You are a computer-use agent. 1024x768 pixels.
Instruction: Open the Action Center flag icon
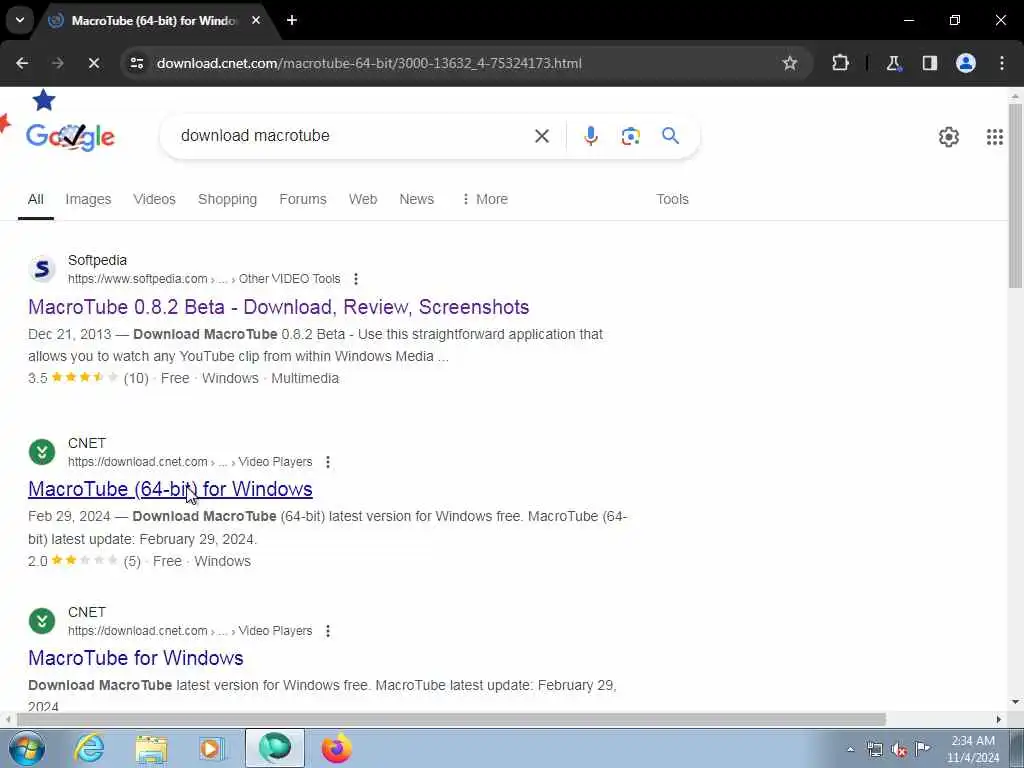pyautogui.click(x=923, y=748)
